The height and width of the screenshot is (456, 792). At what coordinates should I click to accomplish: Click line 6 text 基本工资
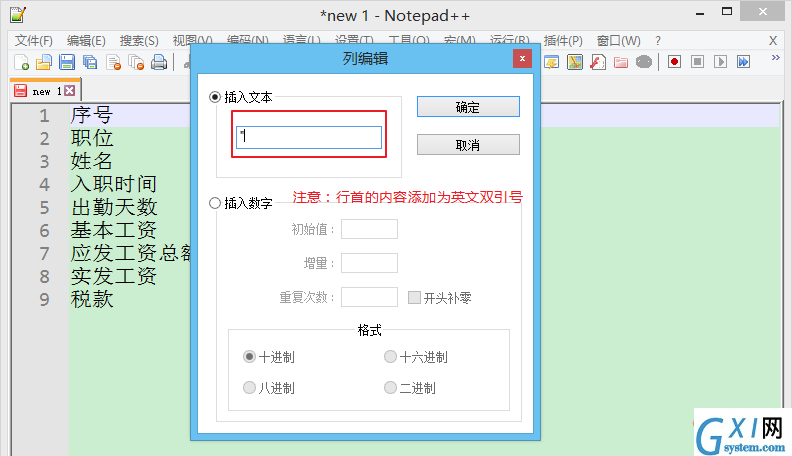coord(114,230)
